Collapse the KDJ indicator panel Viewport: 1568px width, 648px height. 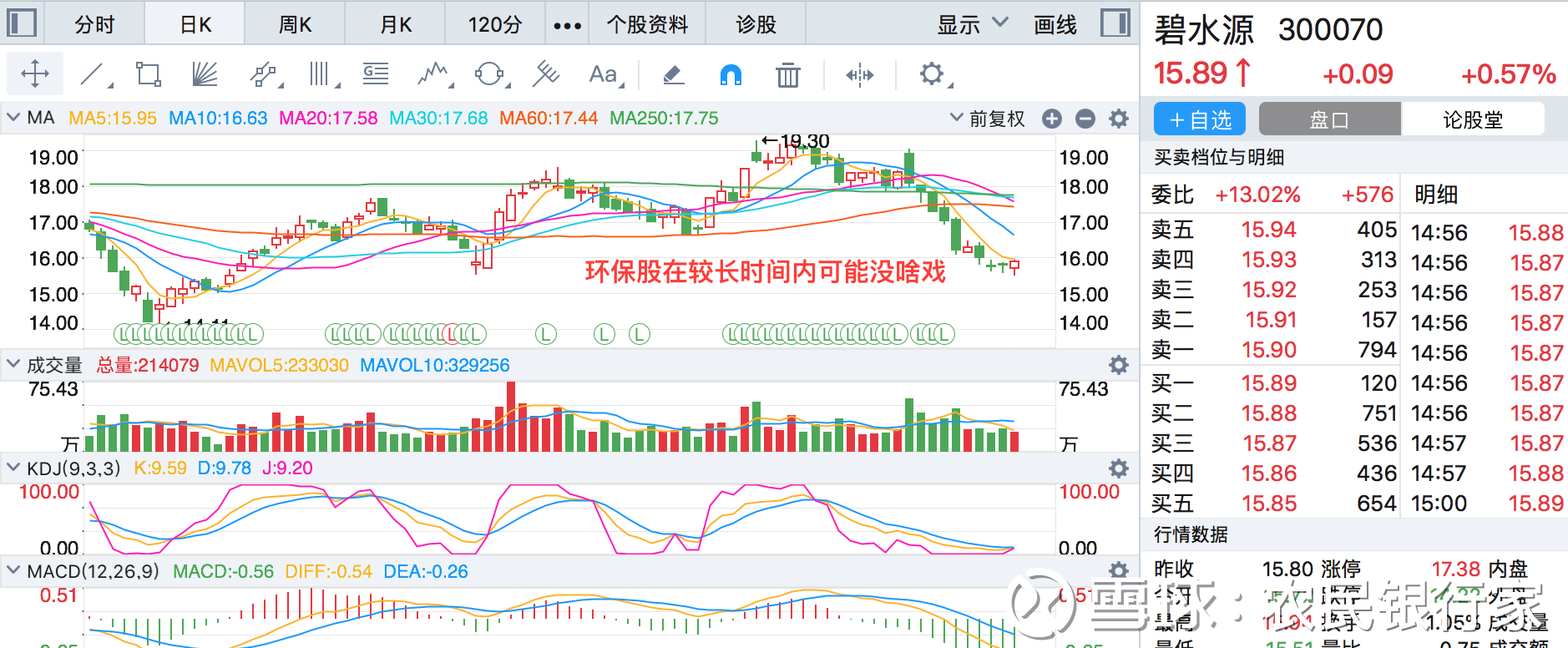click(13, 468)
